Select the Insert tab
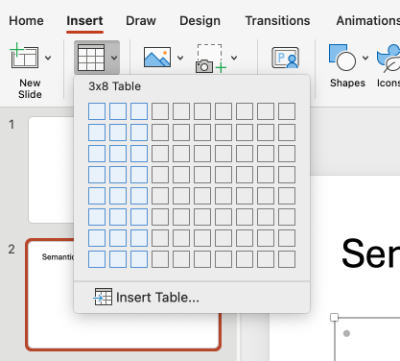This screenshot has width=400, height=361. click(85, 21)
